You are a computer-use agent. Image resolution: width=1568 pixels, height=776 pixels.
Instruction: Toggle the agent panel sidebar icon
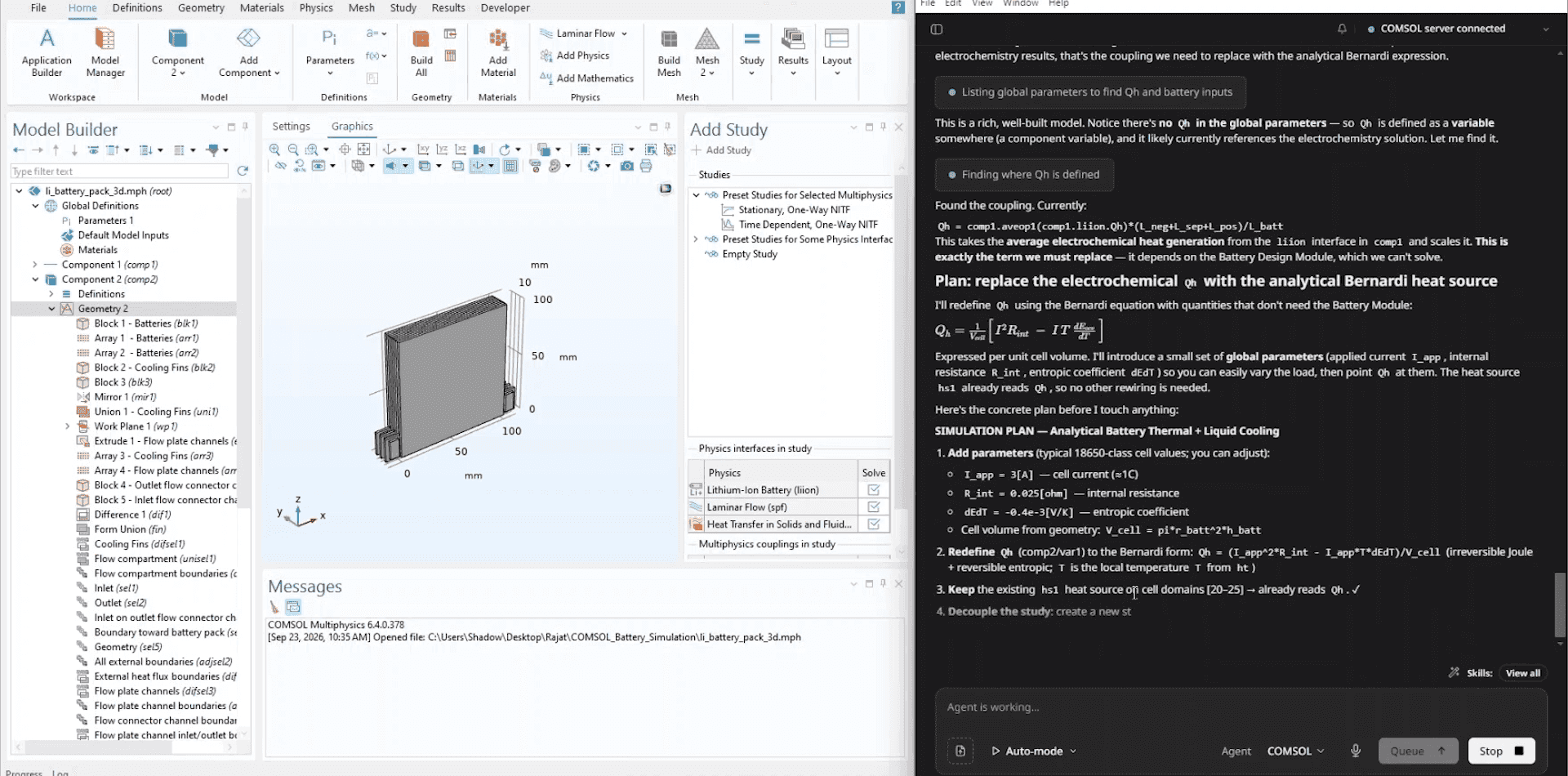pos(937,29)
